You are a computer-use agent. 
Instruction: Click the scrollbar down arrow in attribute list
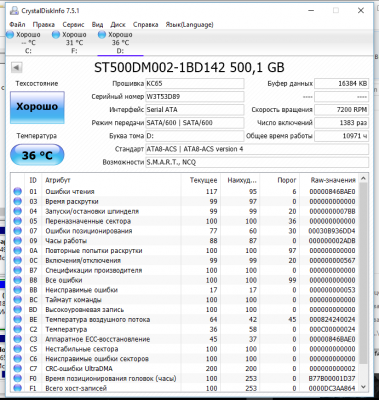pos(364,387)
